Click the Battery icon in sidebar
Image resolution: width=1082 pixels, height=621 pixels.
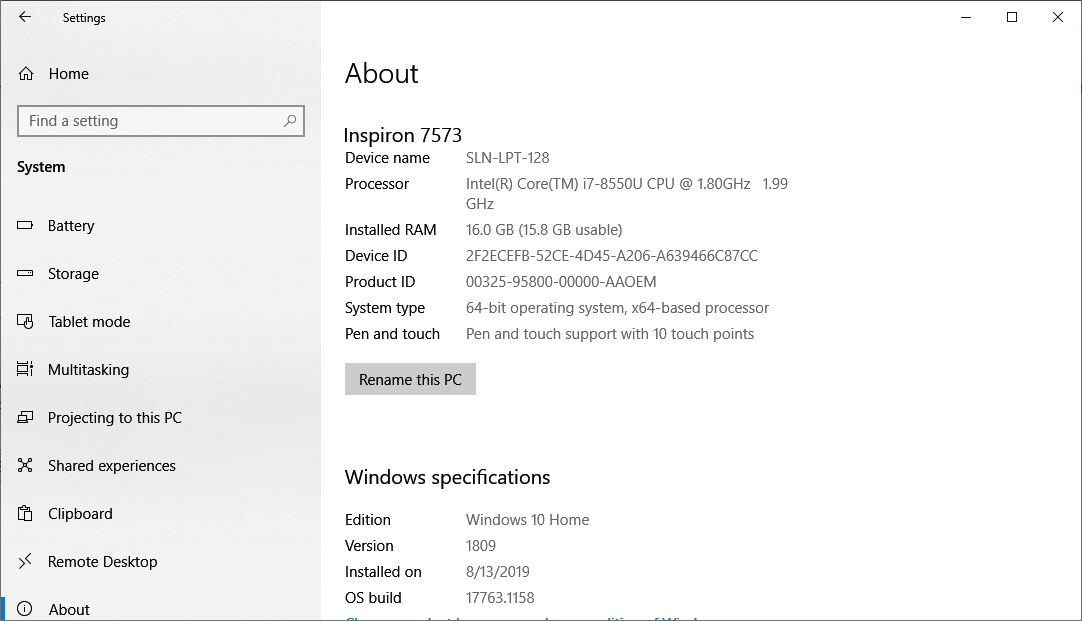25,225
